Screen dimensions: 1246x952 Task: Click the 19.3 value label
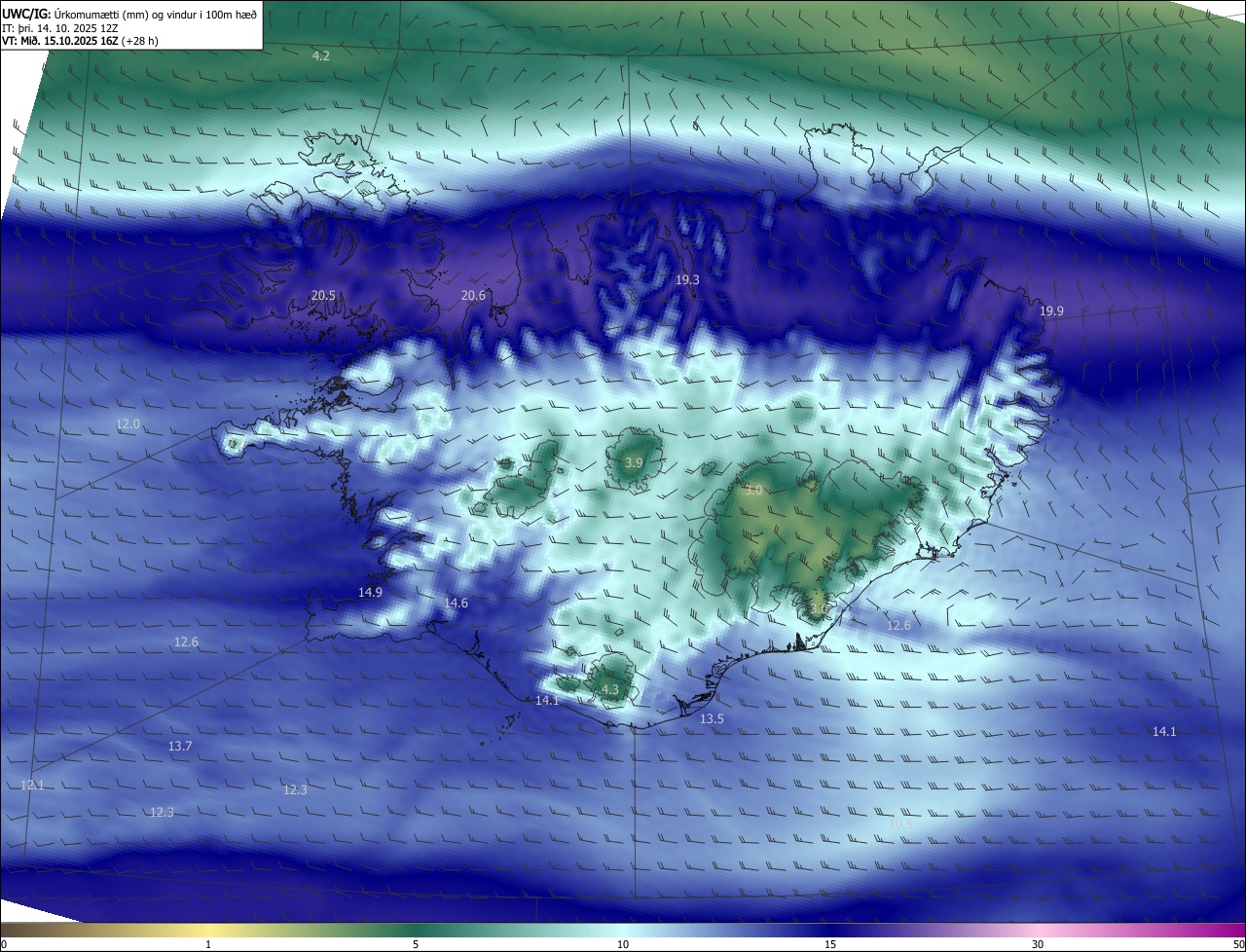tap(687, 279)
